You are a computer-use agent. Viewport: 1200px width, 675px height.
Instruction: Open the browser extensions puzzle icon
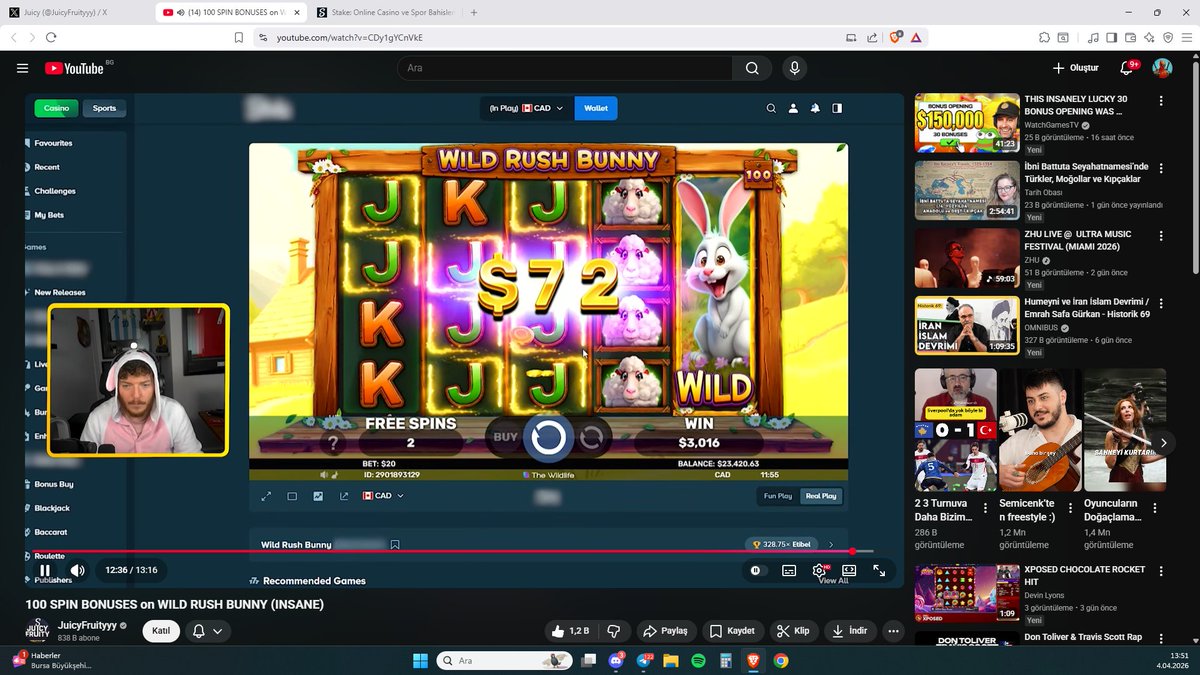pos(1045,37)
